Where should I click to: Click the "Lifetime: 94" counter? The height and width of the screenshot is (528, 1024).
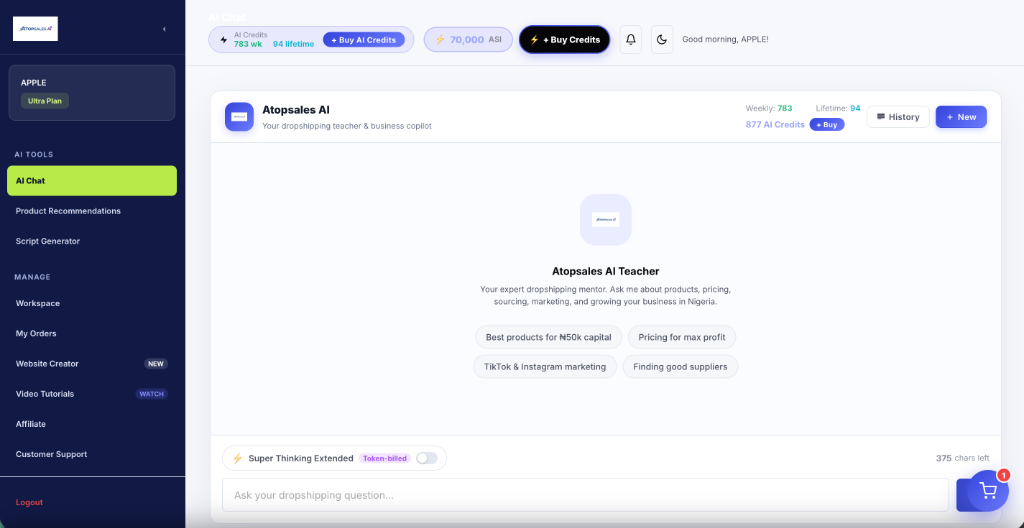click(x=838, y=108)
